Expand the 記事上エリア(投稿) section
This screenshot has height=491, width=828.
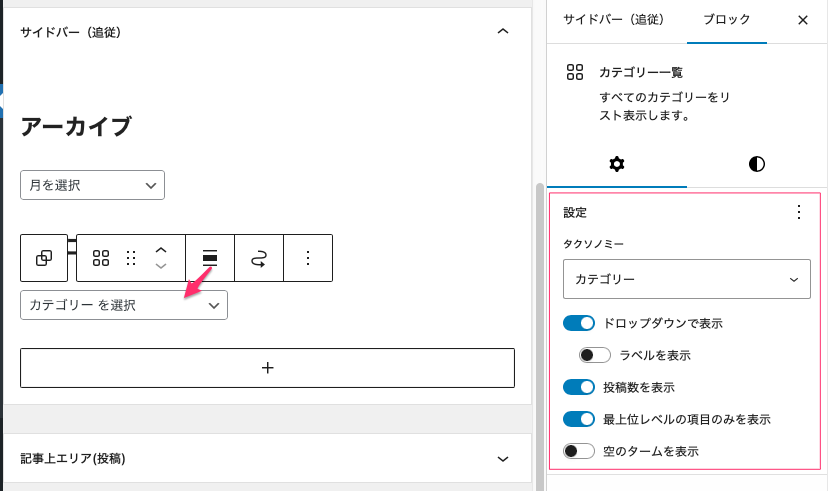(x=502, y=458)
